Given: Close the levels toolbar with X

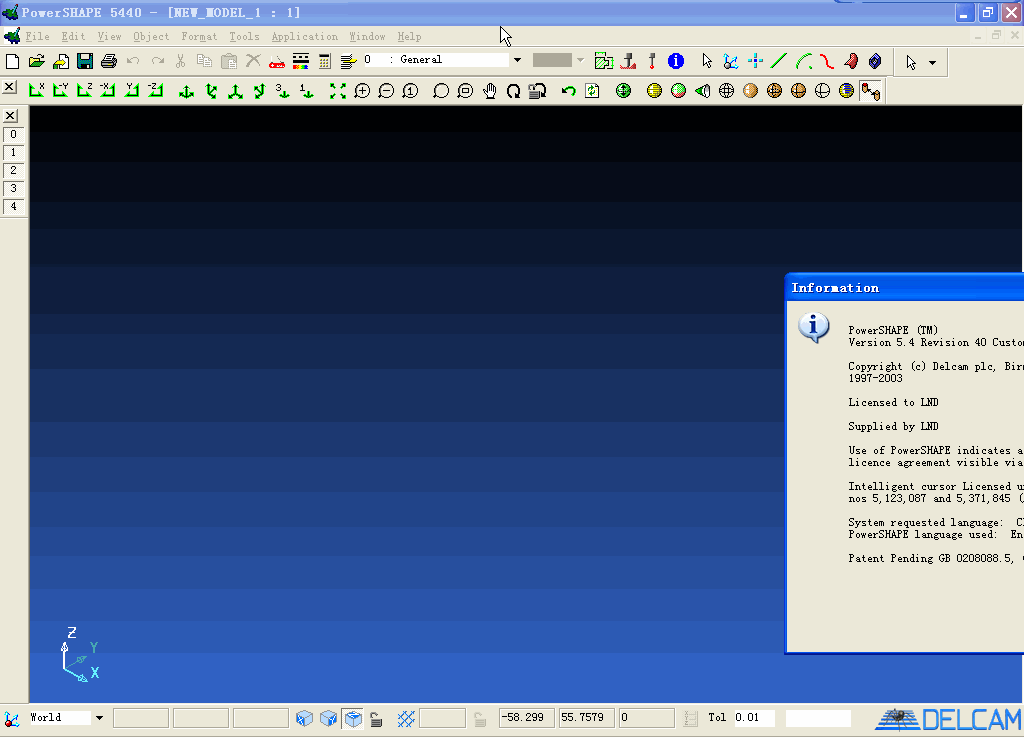Looking at the screenshot, I should coord(10,116).
